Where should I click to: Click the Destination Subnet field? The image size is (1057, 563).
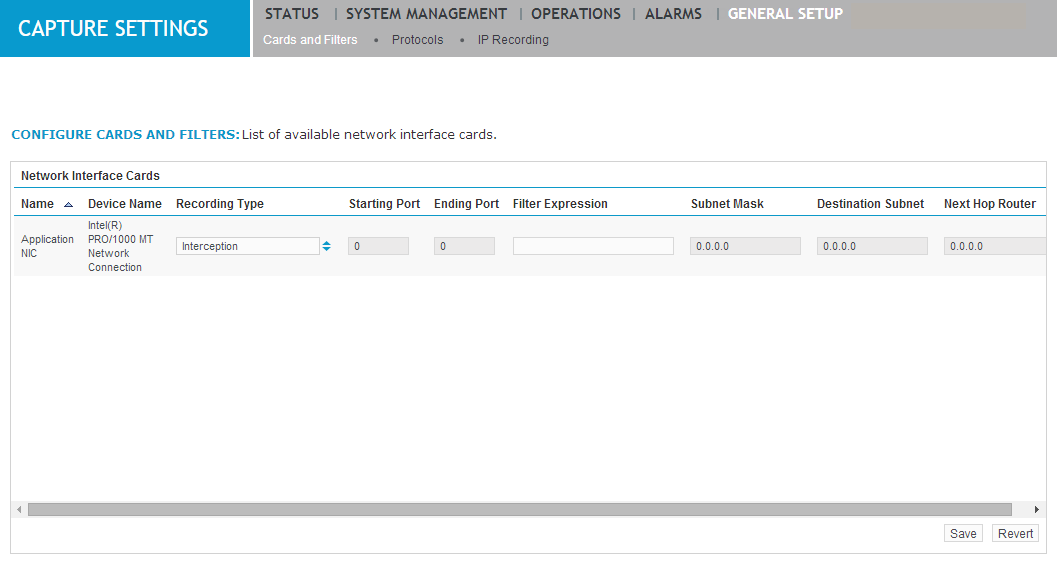click(872, 246)
